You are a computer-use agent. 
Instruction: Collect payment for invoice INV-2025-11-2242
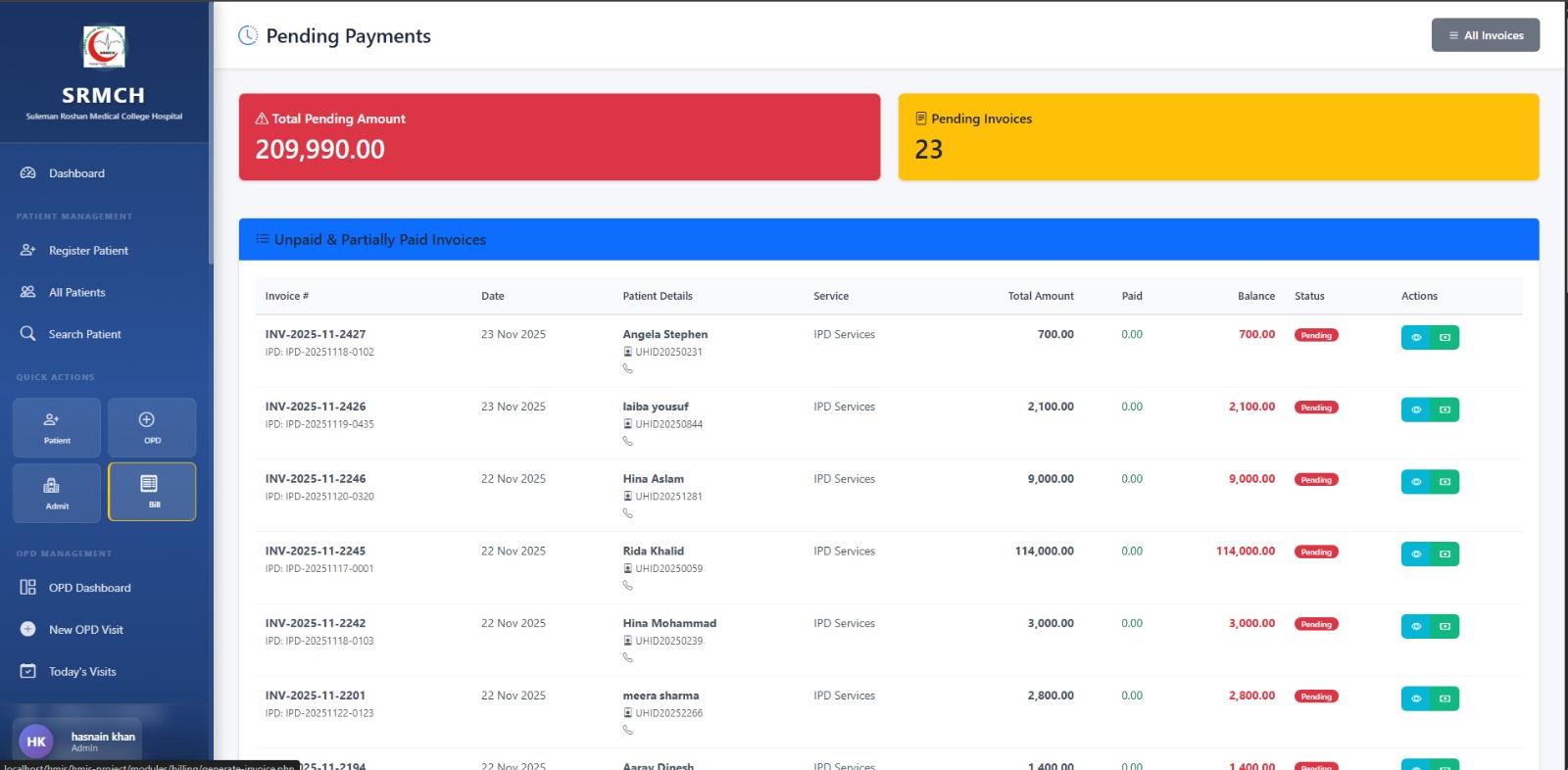pos(1445,626)
